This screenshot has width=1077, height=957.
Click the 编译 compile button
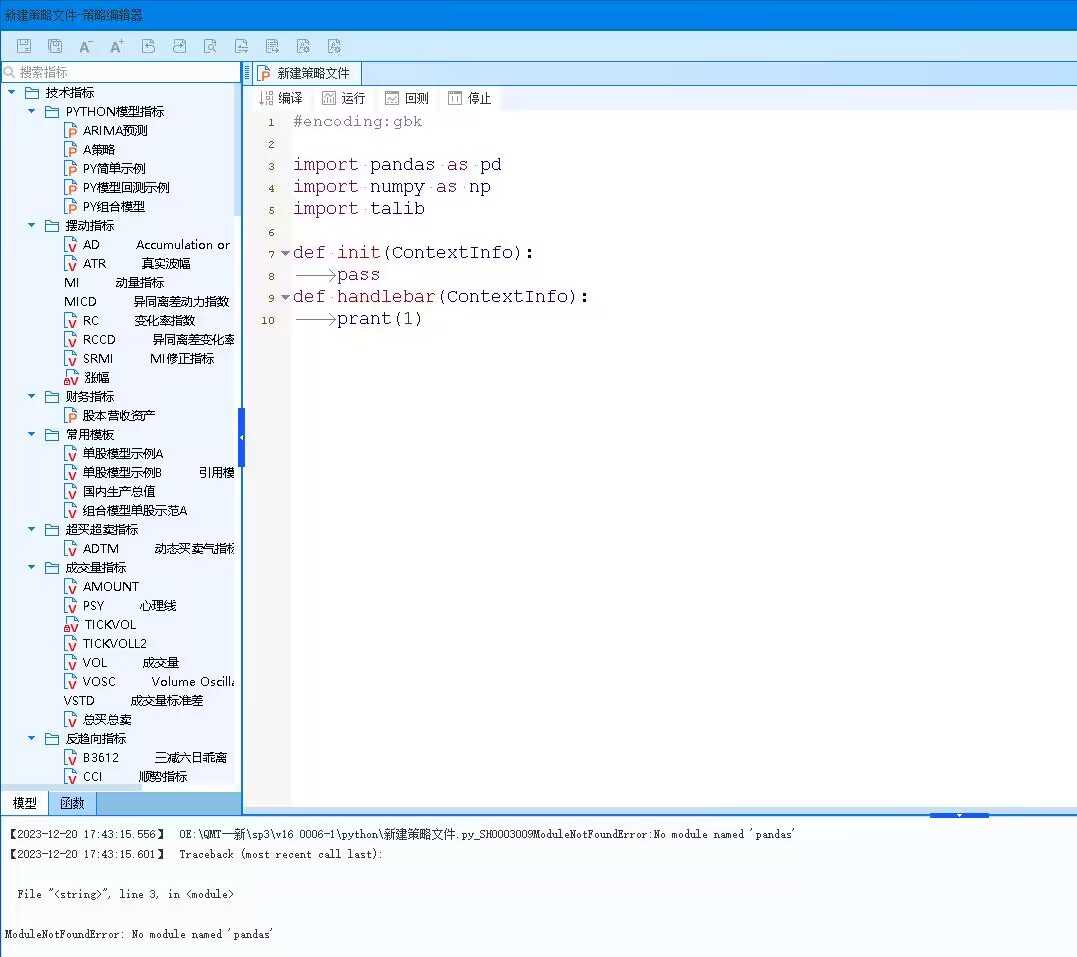(x=281, y=98)
